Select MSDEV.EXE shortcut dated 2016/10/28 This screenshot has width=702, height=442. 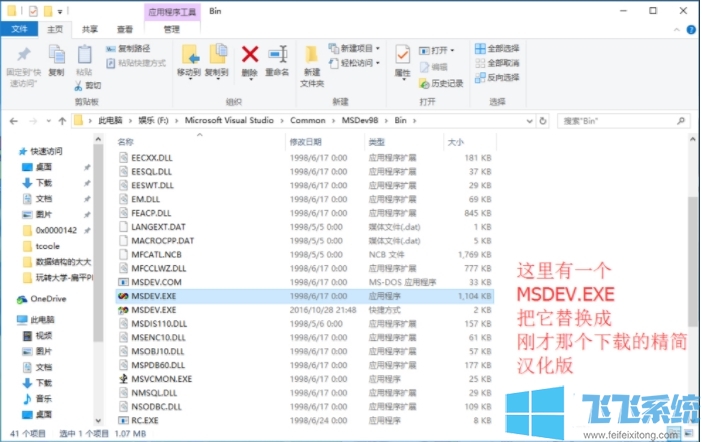(304, 310)
